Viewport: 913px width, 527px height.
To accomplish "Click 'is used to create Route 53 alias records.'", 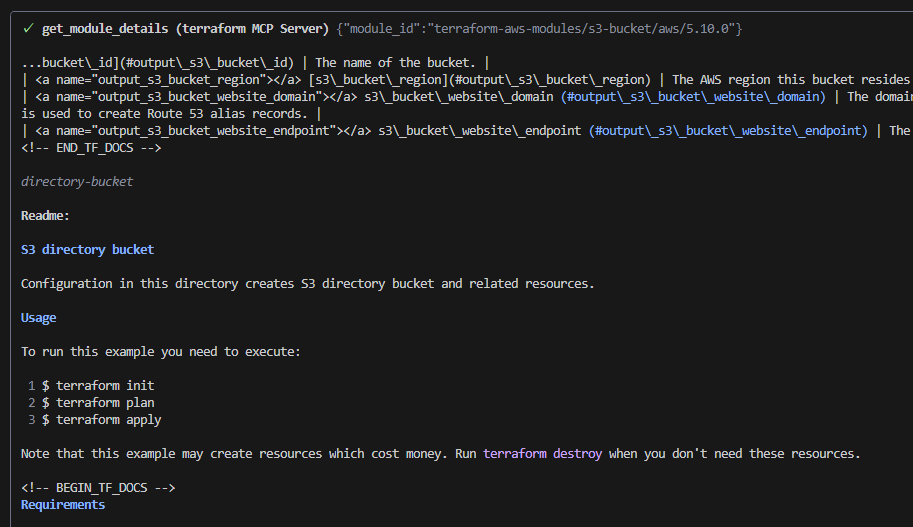I will click(164, 114).
